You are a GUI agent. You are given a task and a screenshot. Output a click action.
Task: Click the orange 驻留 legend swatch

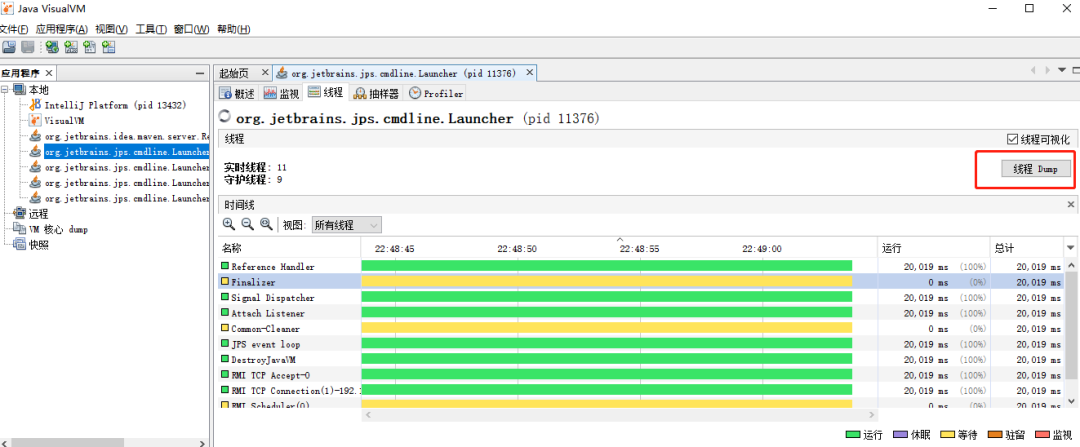(995, 435)
